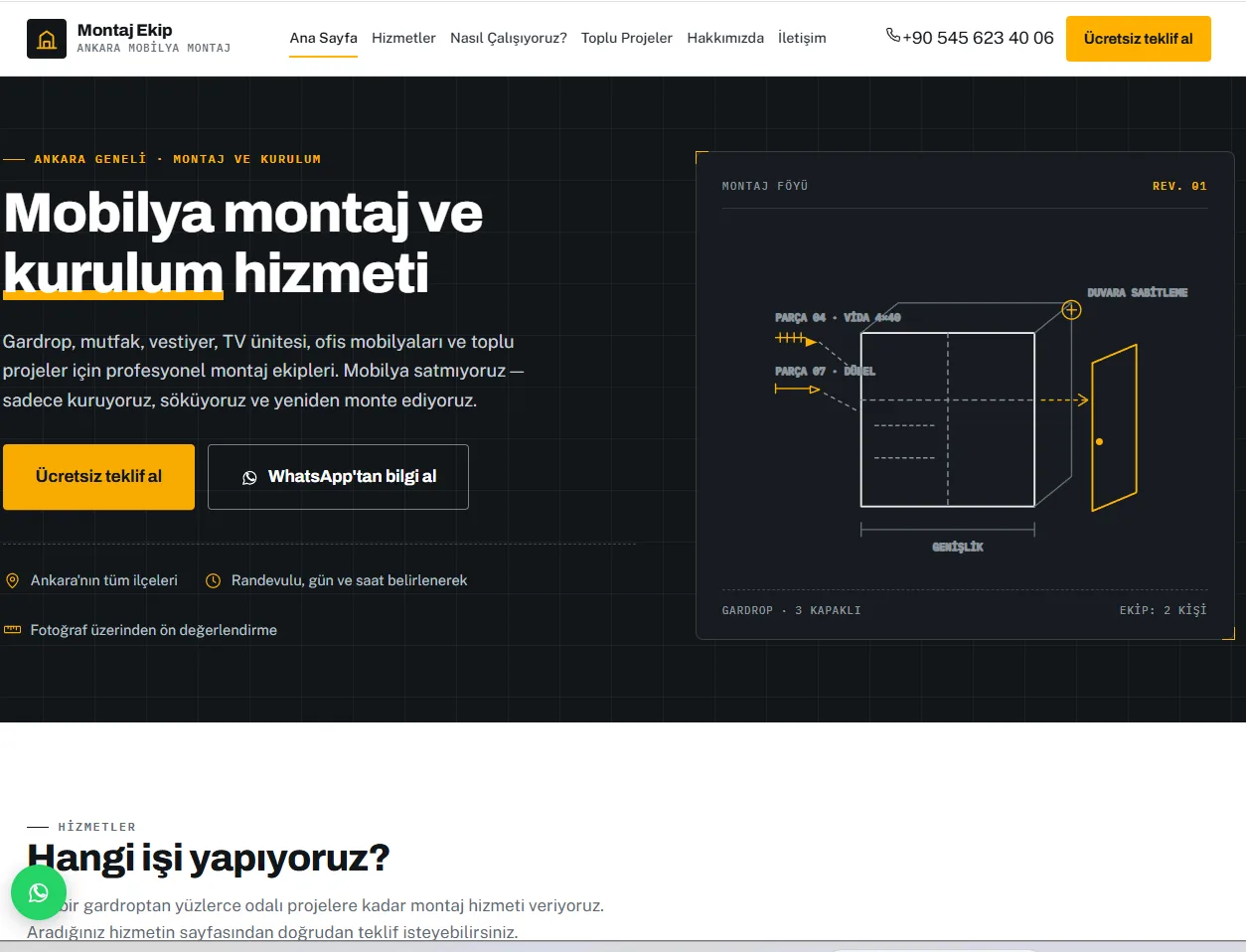Click the HİZMETLER section label
The width and height of the screenshot is (1246, 952).
[96, 827]
